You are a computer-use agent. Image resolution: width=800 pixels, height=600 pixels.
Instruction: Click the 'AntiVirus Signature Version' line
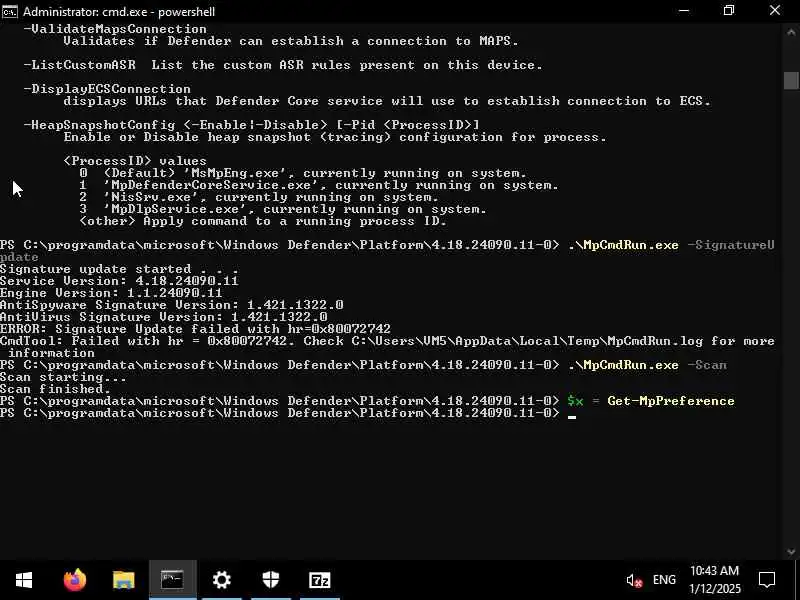[x=163, y=317]
